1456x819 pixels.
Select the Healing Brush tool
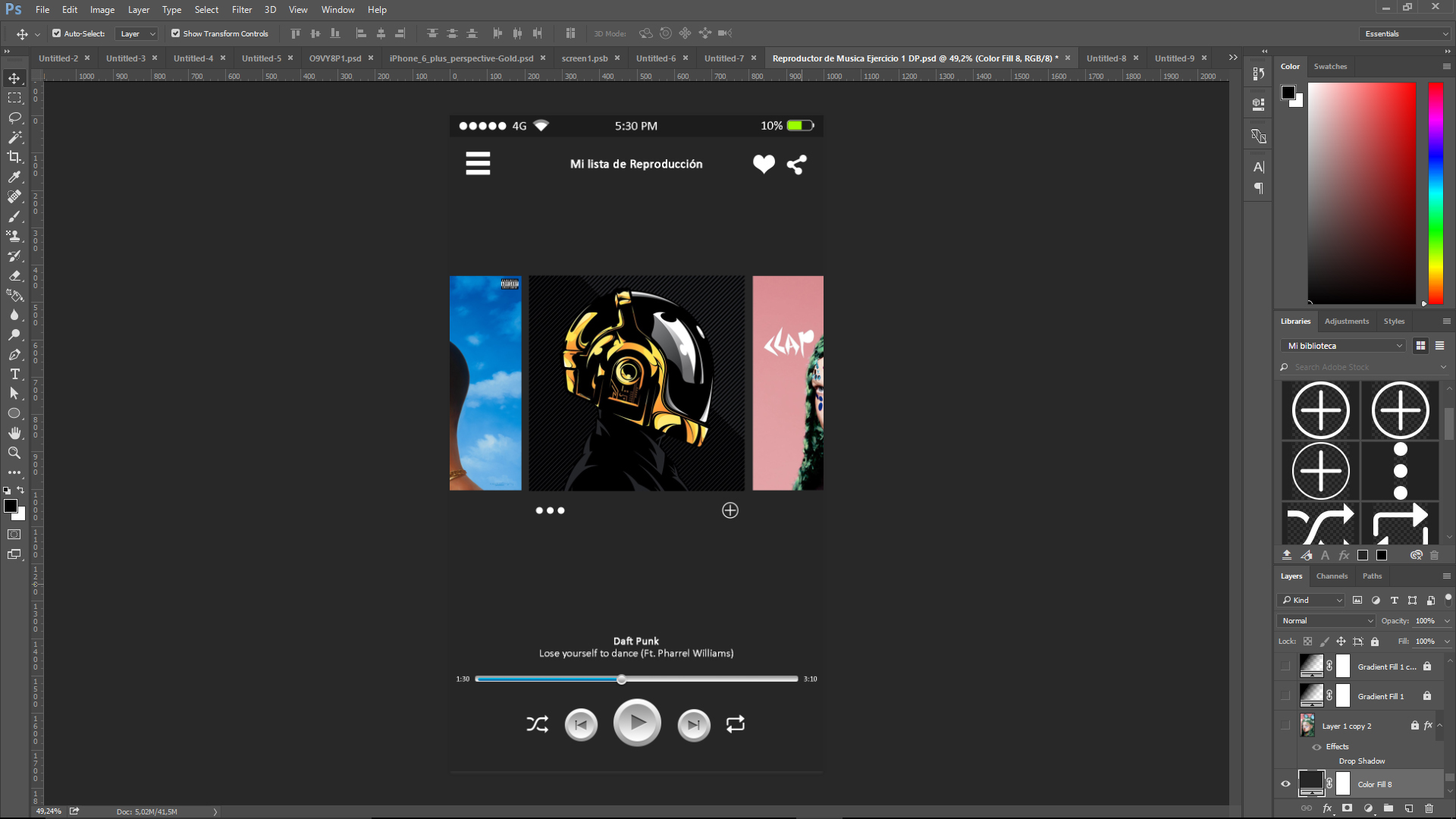tap(14, 196)
